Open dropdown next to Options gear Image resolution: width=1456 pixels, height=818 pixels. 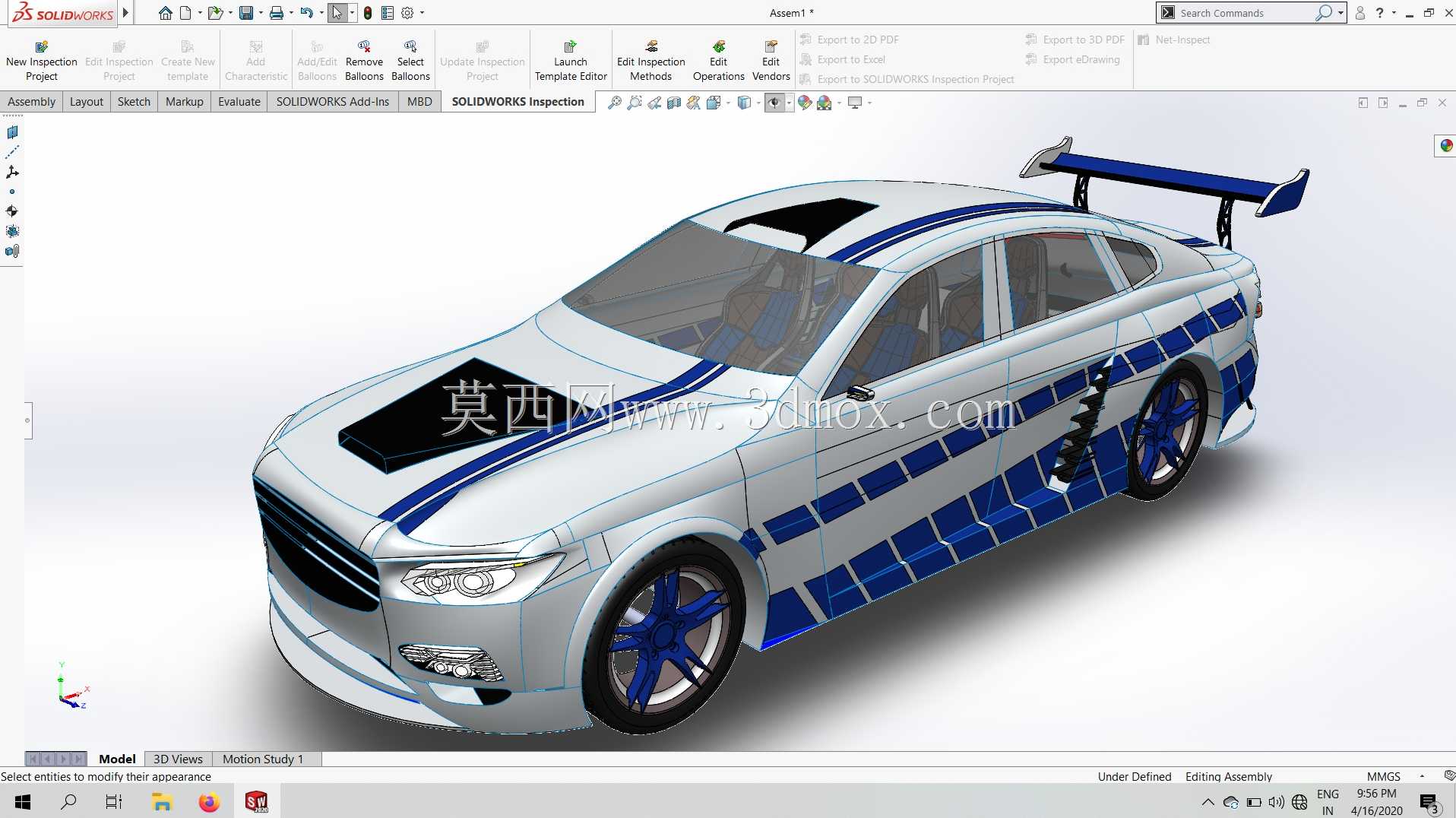coord(422,13)
